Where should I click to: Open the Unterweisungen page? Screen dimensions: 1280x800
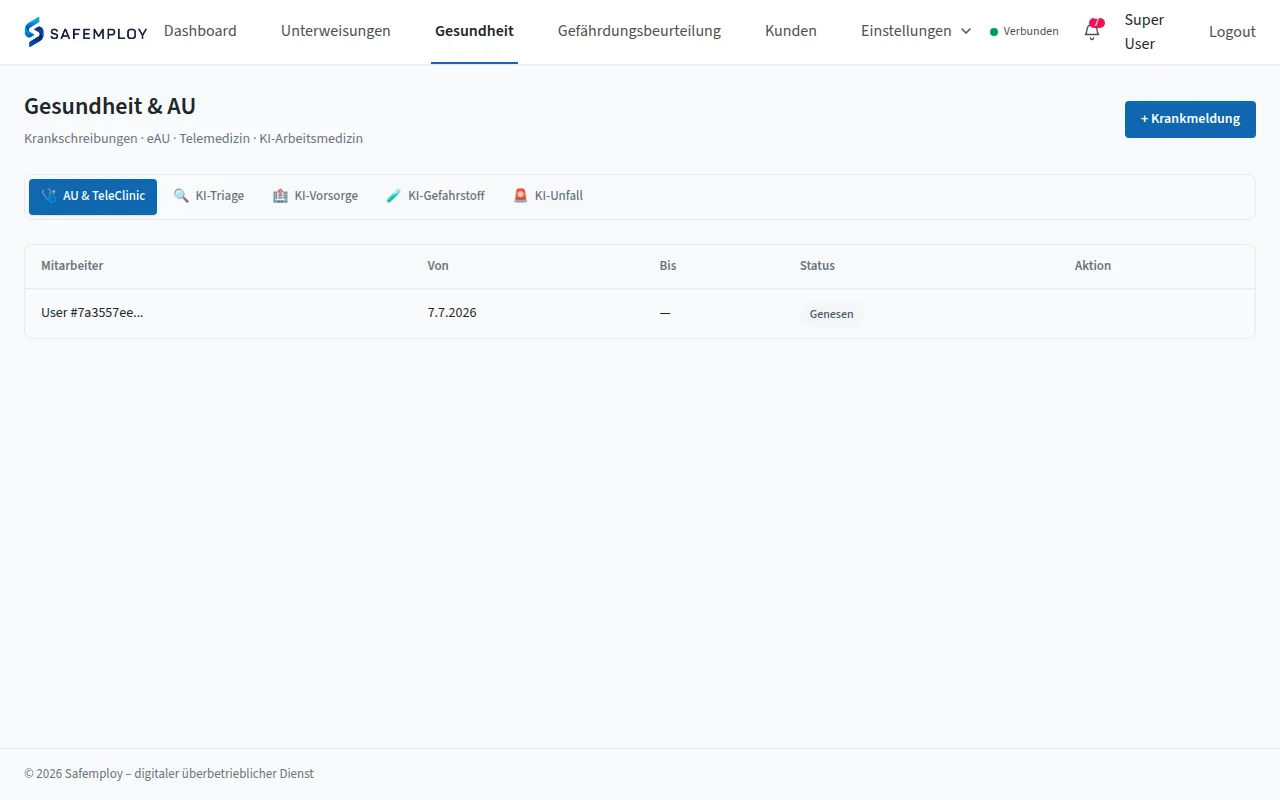[x=336, y=31]
